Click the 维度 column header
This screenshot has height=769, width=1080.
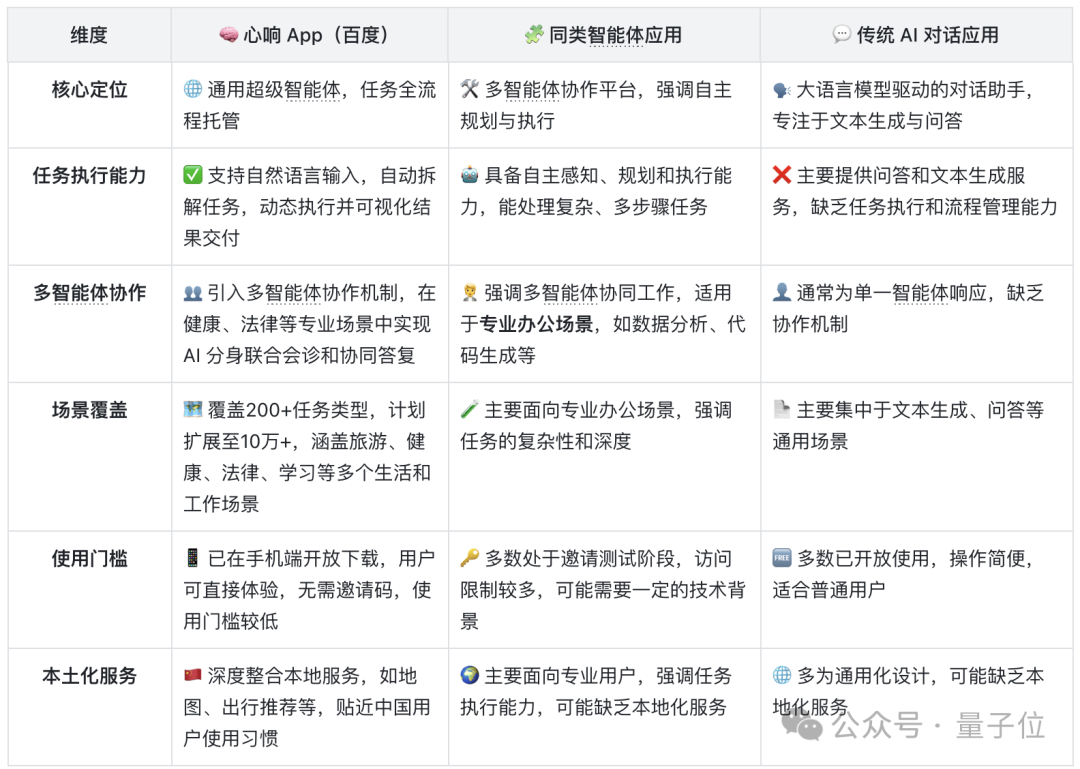90,35
